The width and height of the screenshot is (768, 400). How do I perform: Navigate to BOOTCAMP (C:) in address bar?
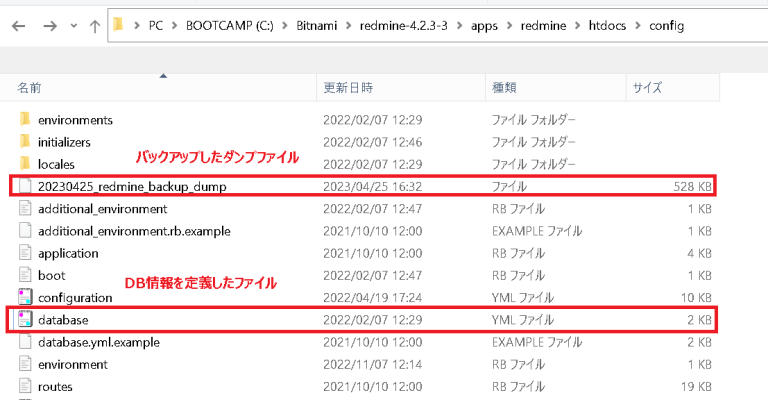click(x=226, y=25)
